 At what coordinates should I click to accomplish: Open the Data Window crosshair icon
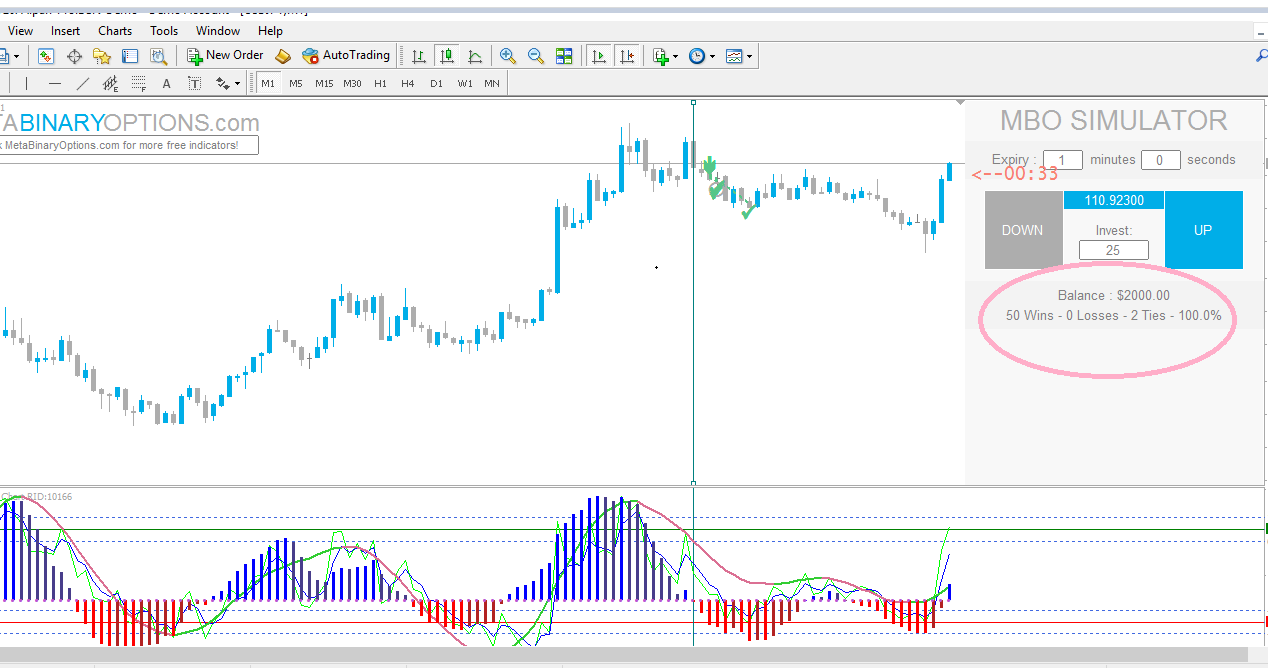pyautogui.click(x=74, y=56)
